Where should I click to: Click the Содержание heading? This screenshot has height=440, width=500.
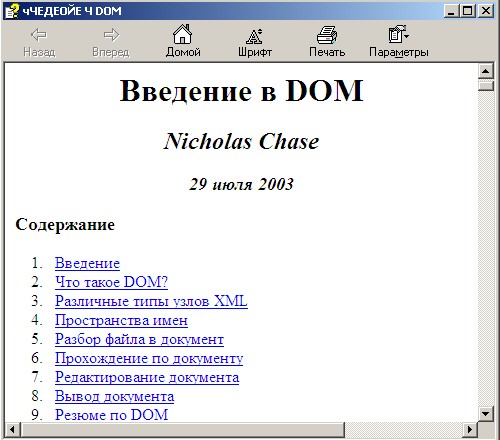[x=65, y=225]
